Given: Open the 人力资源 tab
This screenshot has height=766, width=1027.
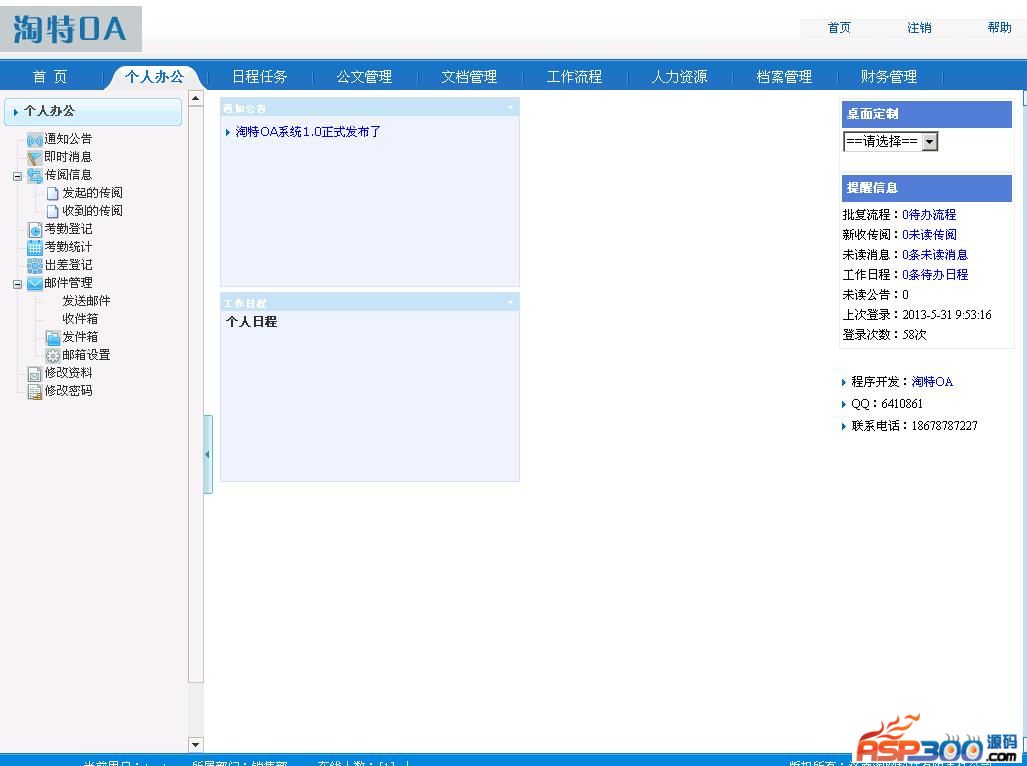Looking at the screenshot, I should (679, 77).
